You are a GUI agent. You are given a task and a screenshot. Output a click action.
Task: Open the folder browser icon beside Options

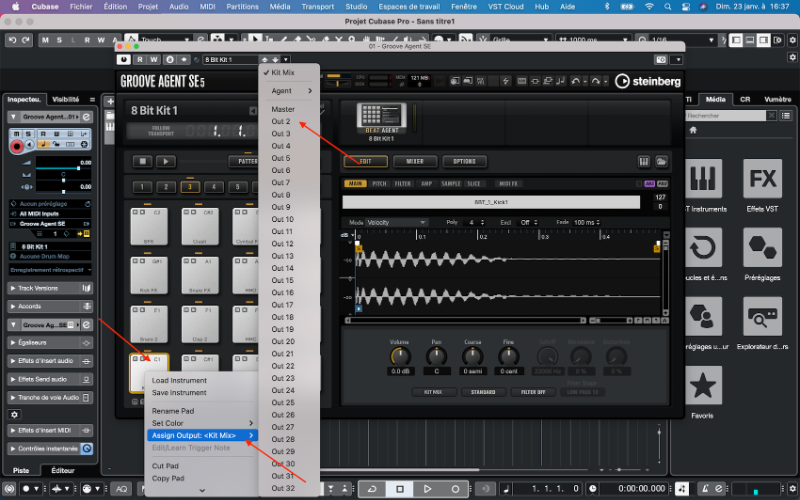pyautogui.click(x=662, y=162)
